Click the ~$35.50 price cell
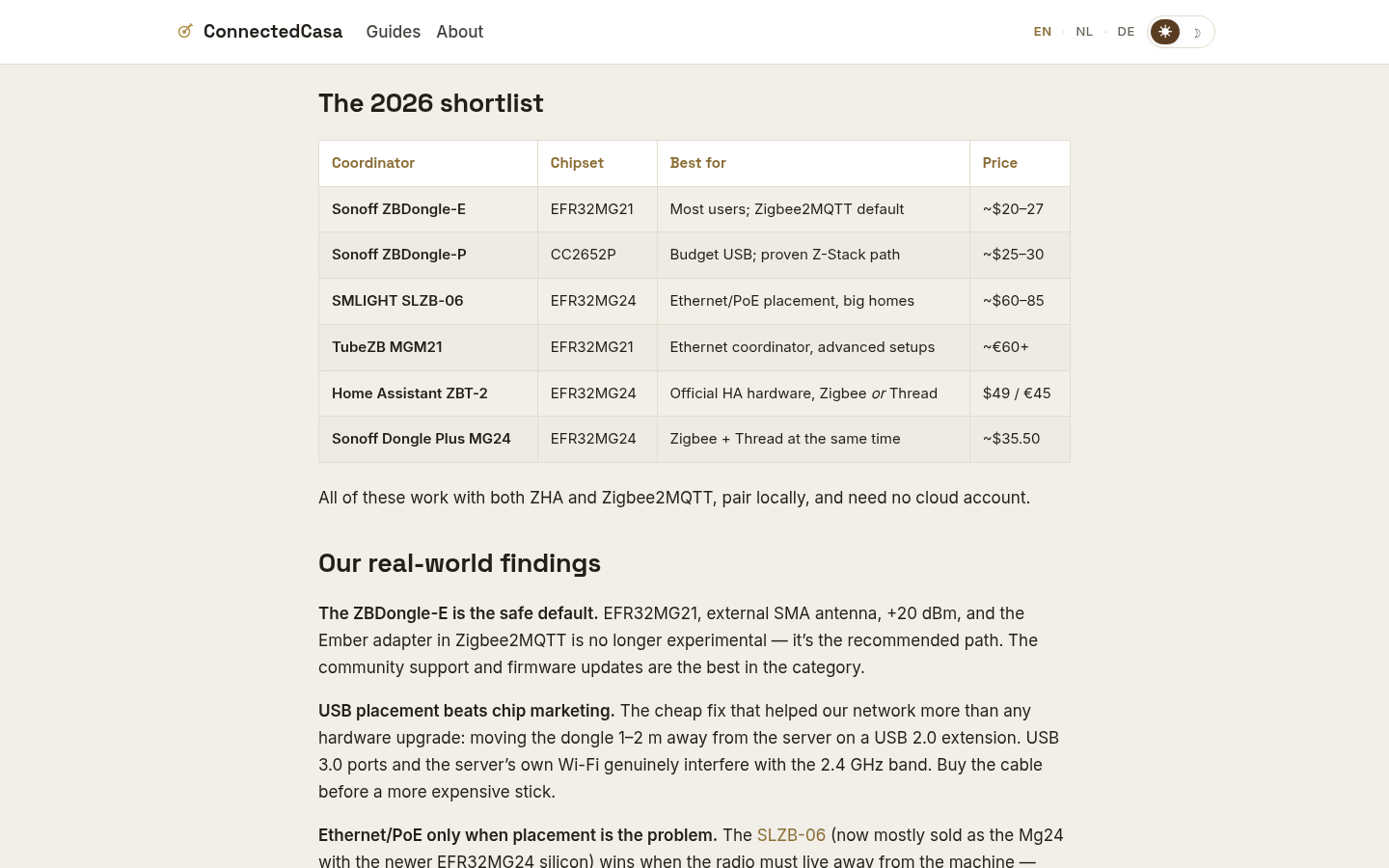 click(x=1020, y=439)
